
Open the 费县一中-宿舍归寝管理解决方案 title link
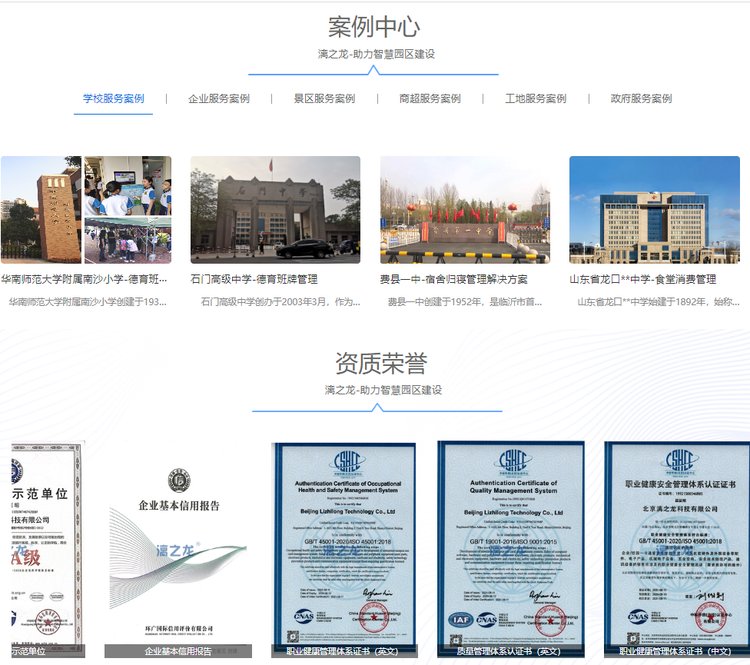[454, 279]
